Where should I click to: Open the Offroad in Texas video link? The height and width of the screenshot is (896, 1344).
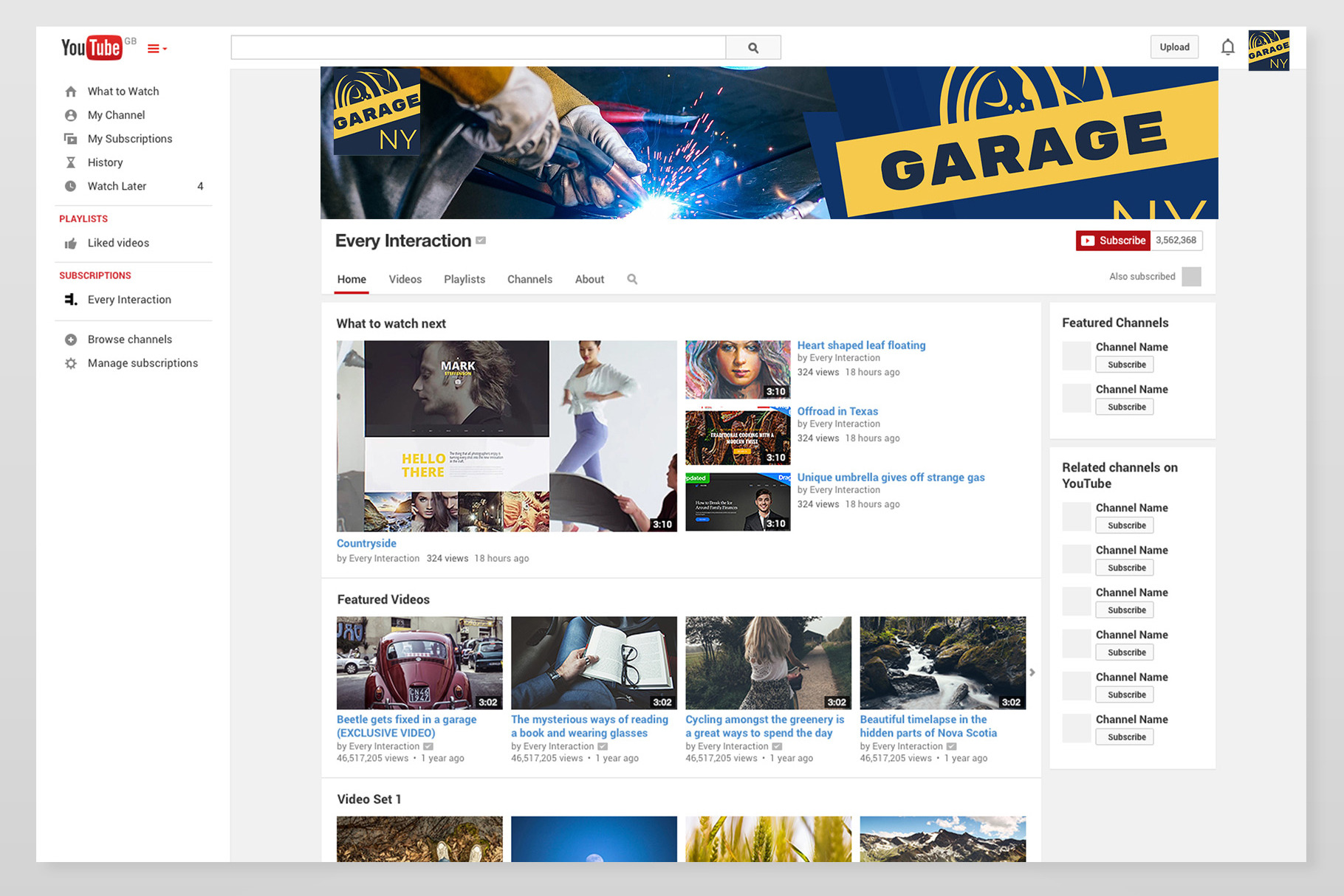[837, 411]
